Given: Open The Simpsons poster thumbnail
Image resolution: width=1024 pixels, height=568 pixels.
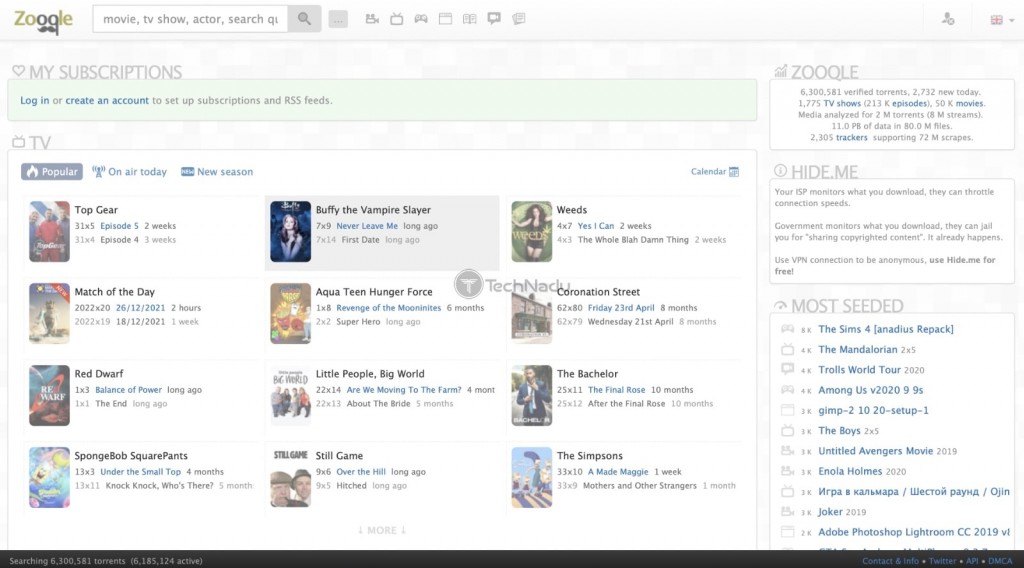Looking at the screenshot, I should 532,477.
